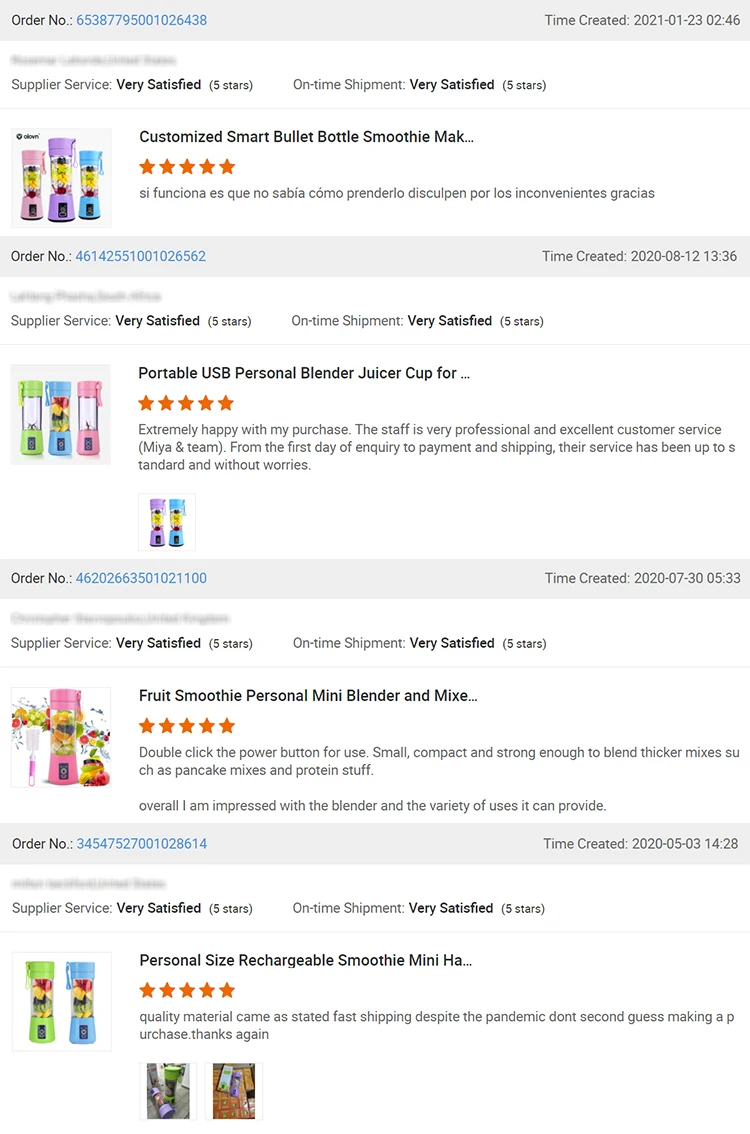Open Personal Size Rechargeable Smoothie Mini title
Screen dimensions: 750x1134
coord(305,960)
